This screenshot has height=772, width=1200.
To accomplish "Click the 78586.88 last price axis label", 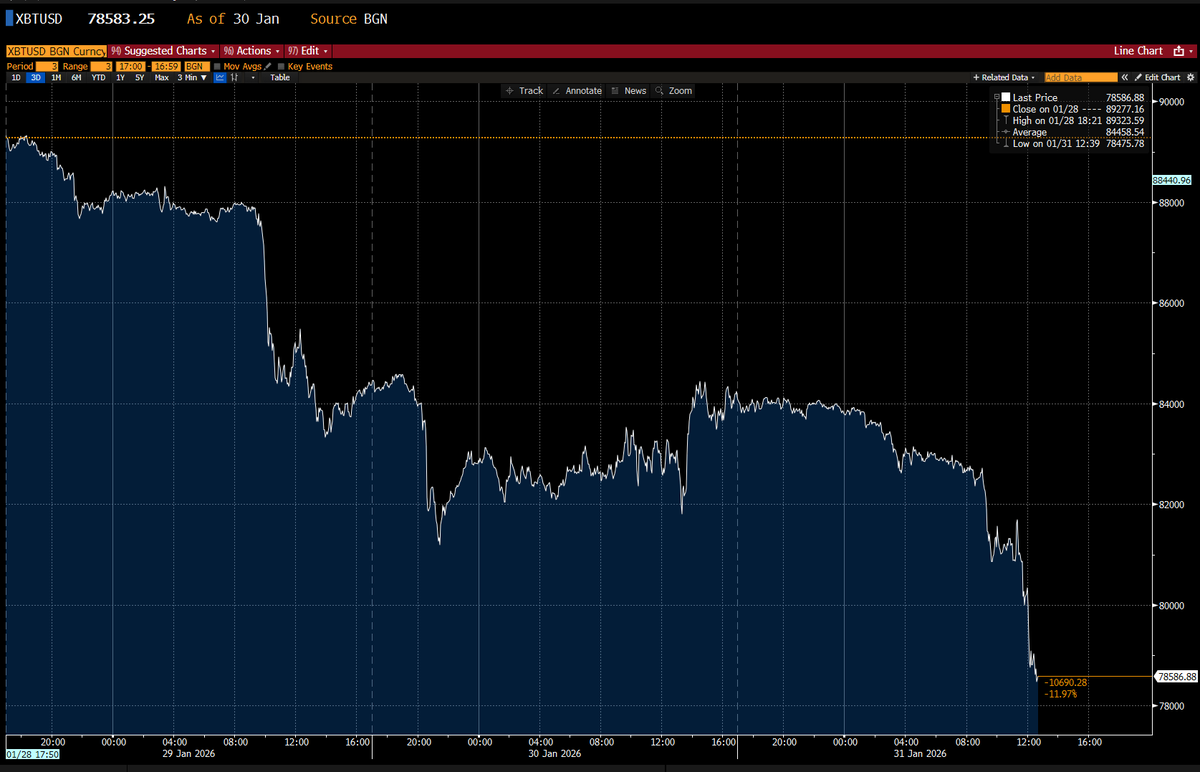I will point(1176,677).
